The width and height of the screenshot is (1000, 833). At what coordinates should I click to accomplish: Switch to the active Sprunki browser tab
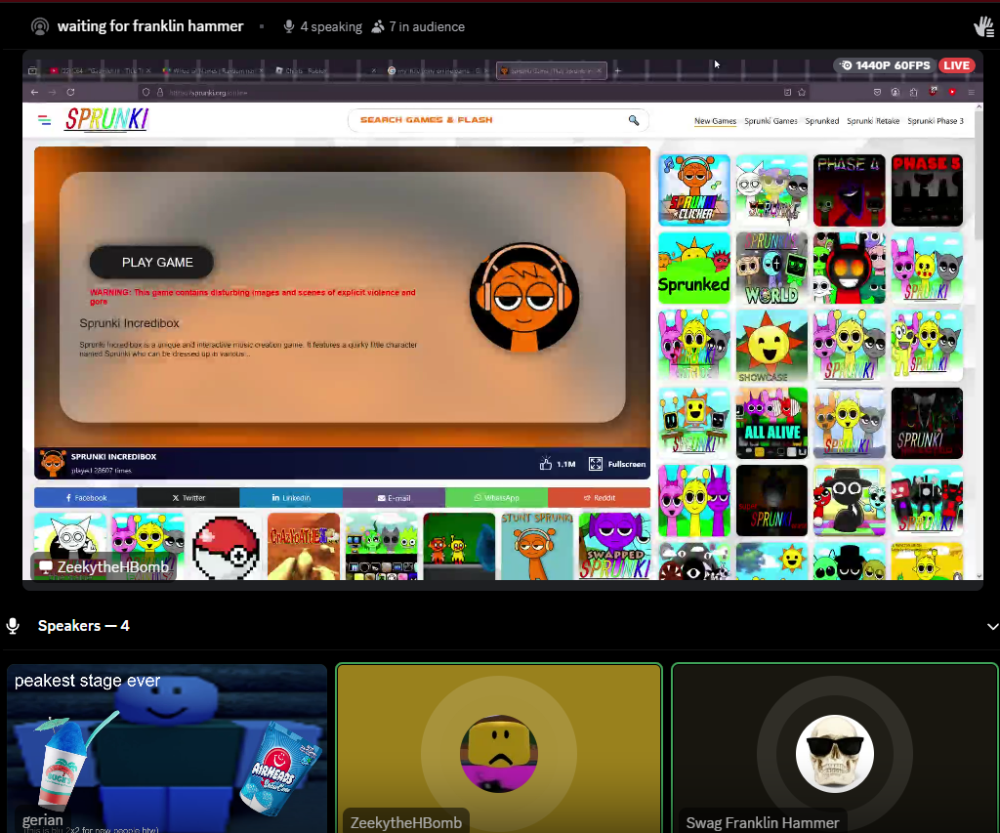551,71
